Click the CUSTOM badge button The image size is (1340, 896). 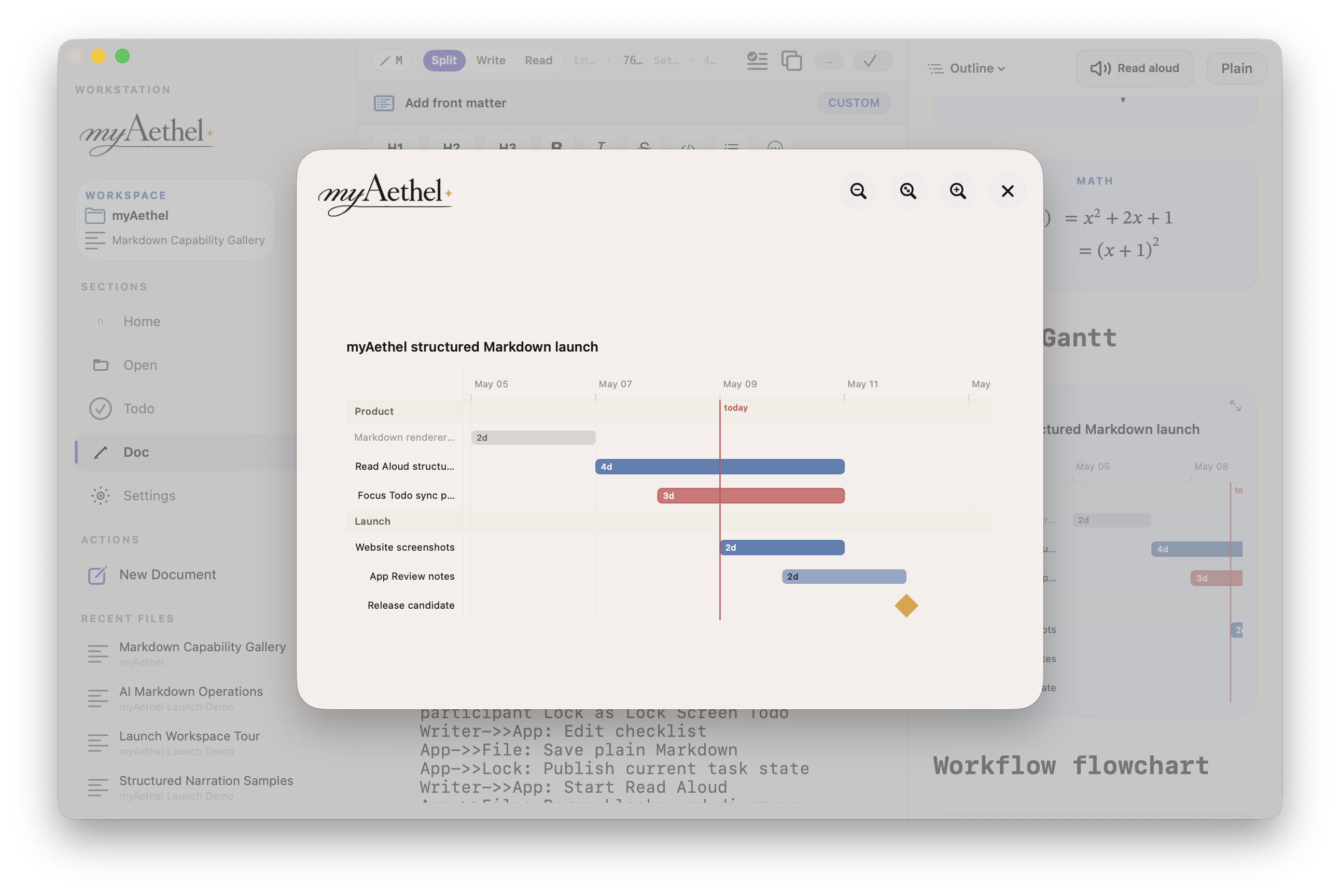pyautogui.click(x=854, y=103)
